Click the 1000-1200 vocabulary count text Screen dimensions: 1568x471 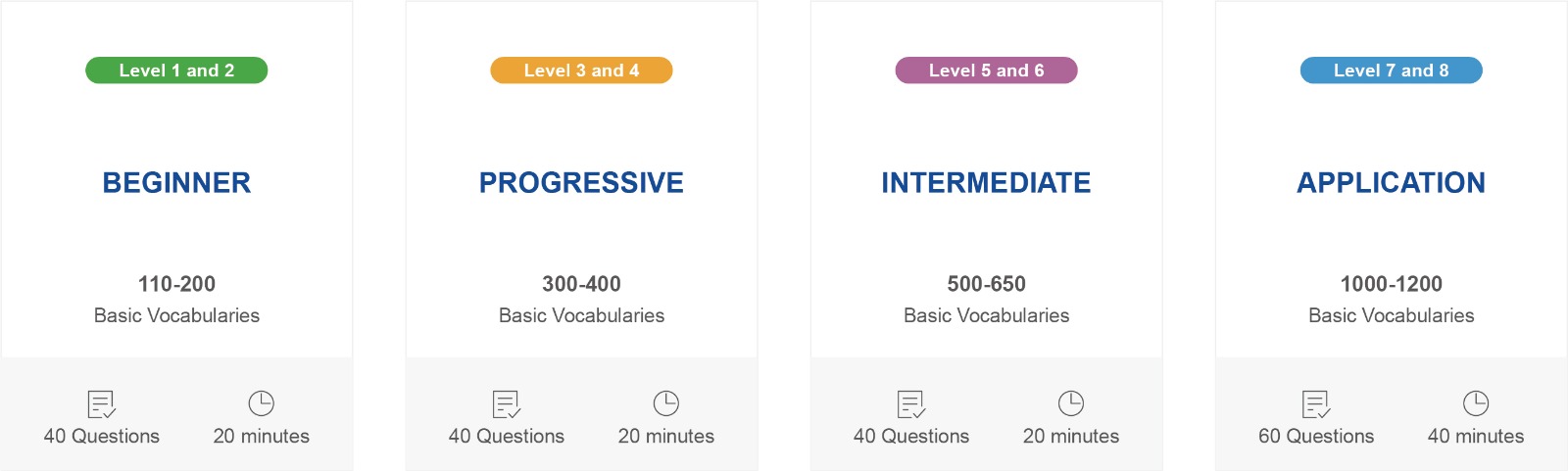pos(1392,284)
